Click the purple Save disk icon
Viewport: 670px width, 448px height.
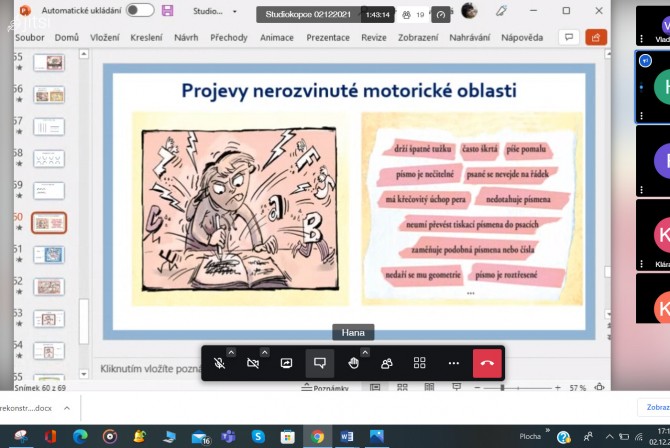point(168,11)
